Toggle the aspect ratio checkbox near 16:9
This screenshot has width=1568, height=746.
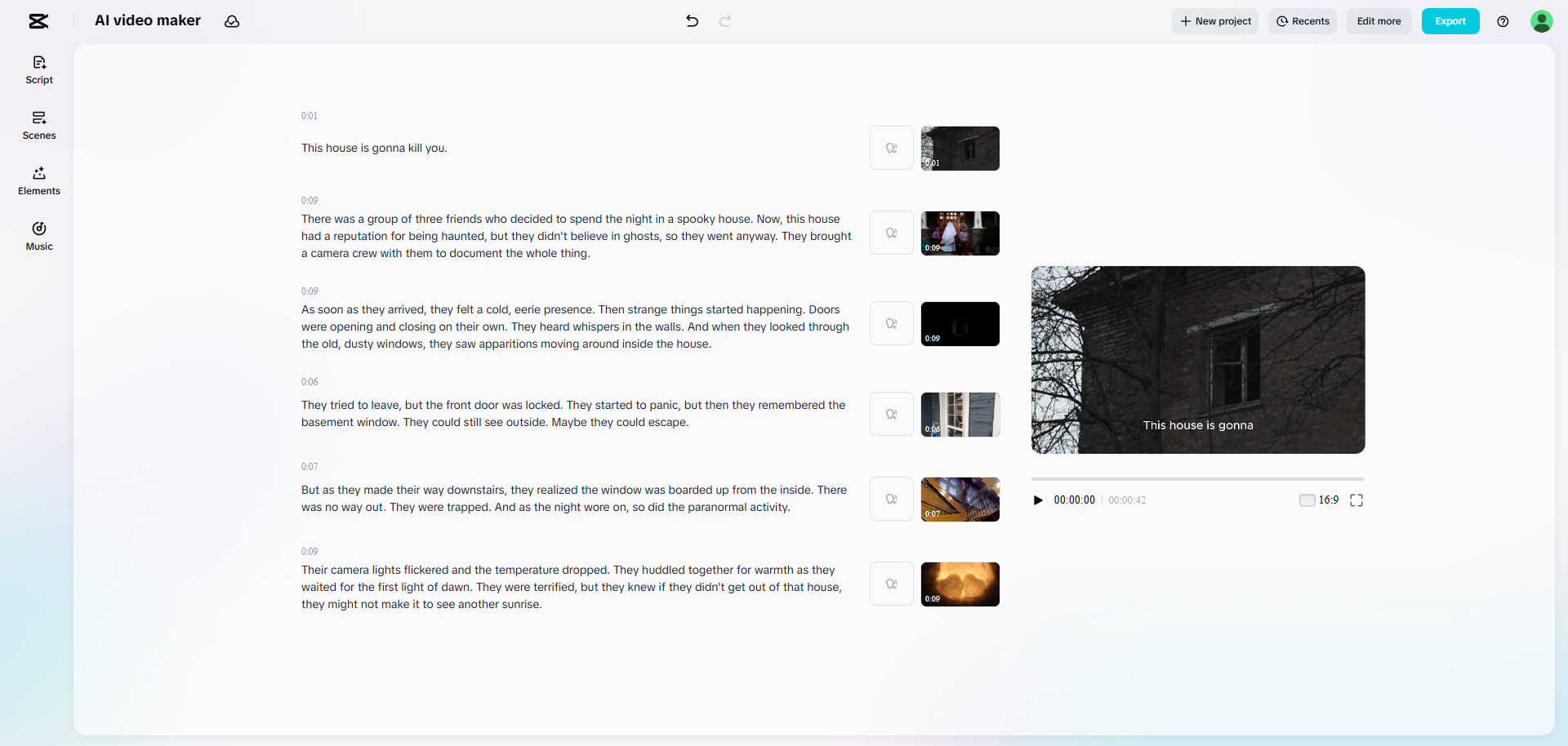point(1307,500)
